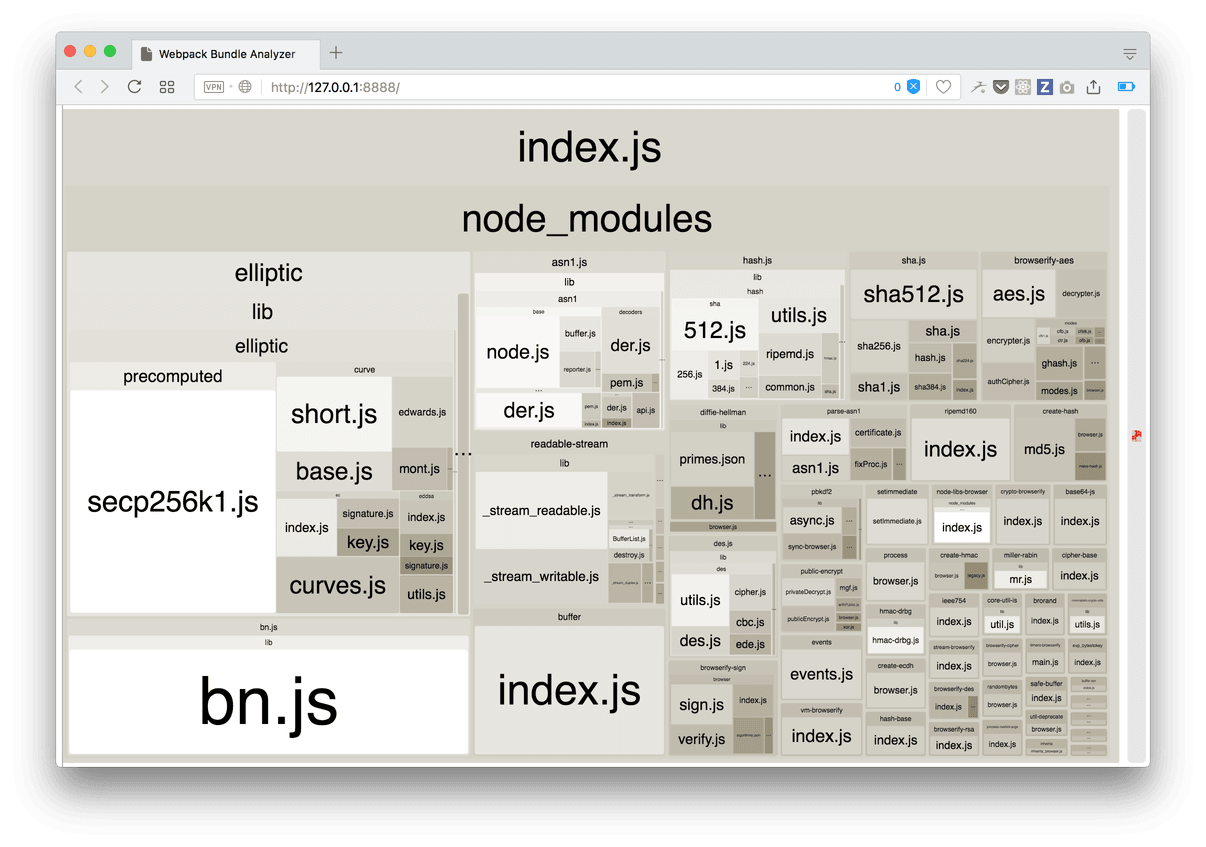Open the share icon in toolbar
This screenshot has height=847, width=1206.
coord(1093,87)
